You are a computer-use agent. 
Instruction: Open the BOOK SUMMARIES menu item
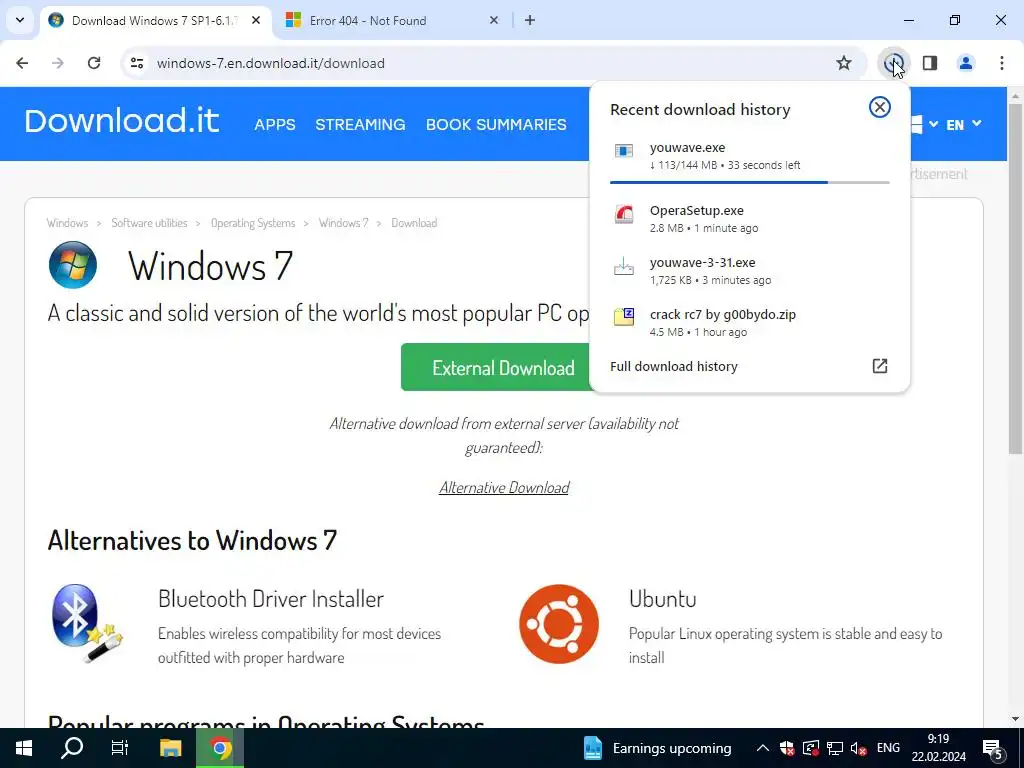tap(496, 124)
